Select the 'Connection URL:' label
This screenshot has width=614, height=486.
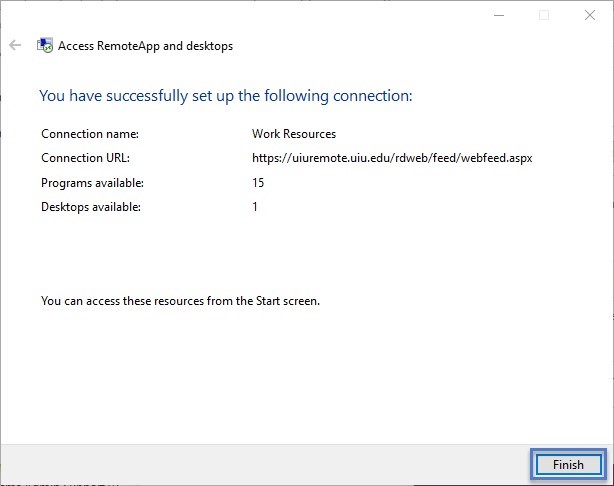coord(85,158)
